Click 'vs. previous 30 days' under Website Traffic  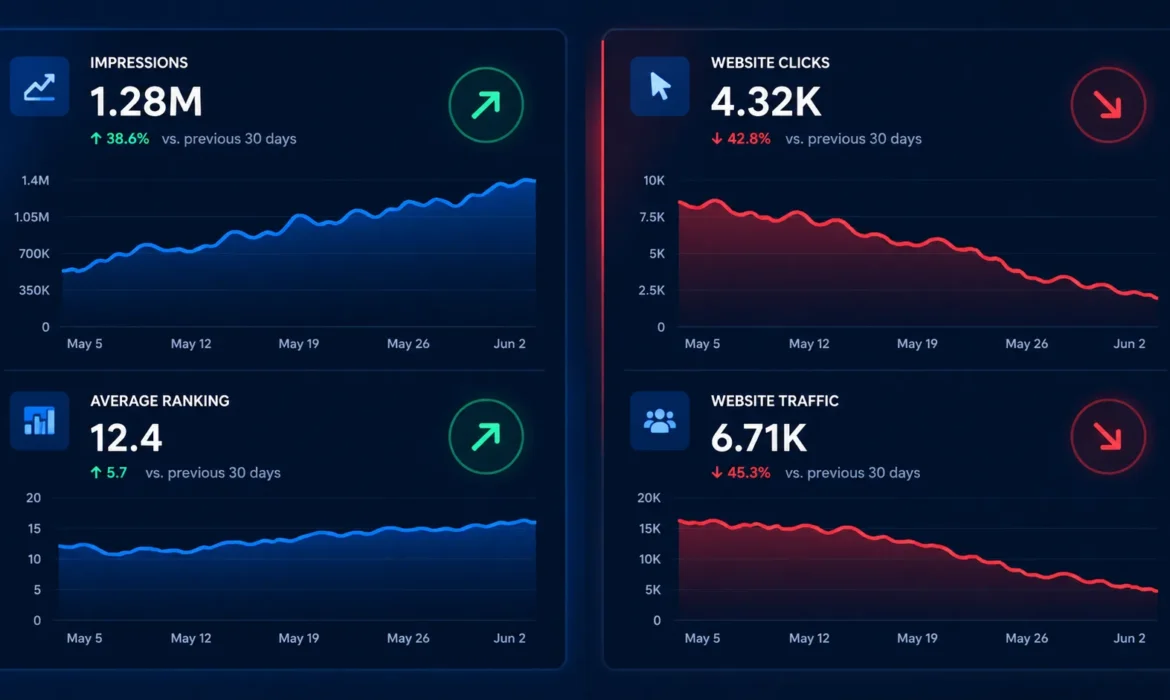pyautogui.click(x=852, y=472)
